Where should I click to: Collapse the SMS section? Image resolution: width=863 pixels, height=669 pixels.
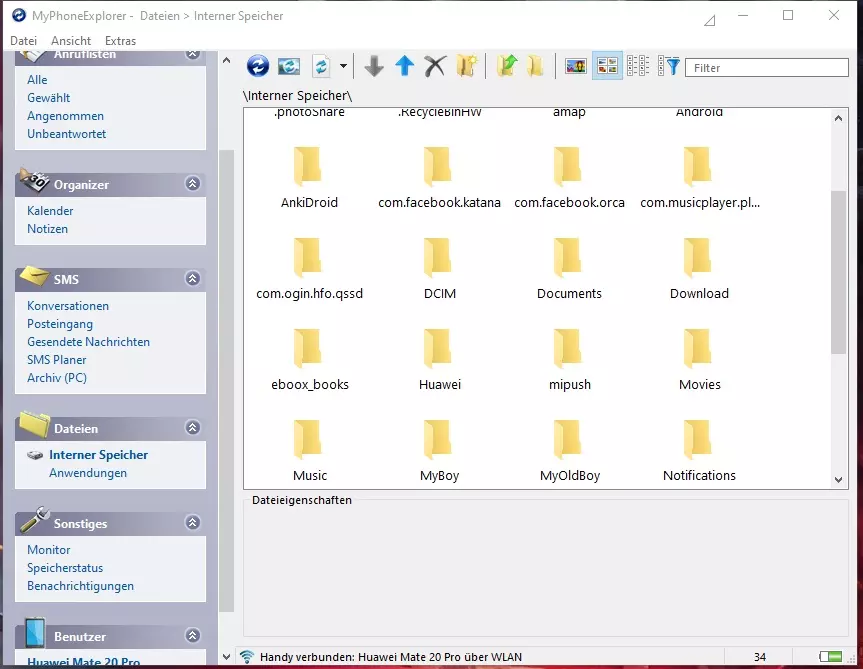193,278
